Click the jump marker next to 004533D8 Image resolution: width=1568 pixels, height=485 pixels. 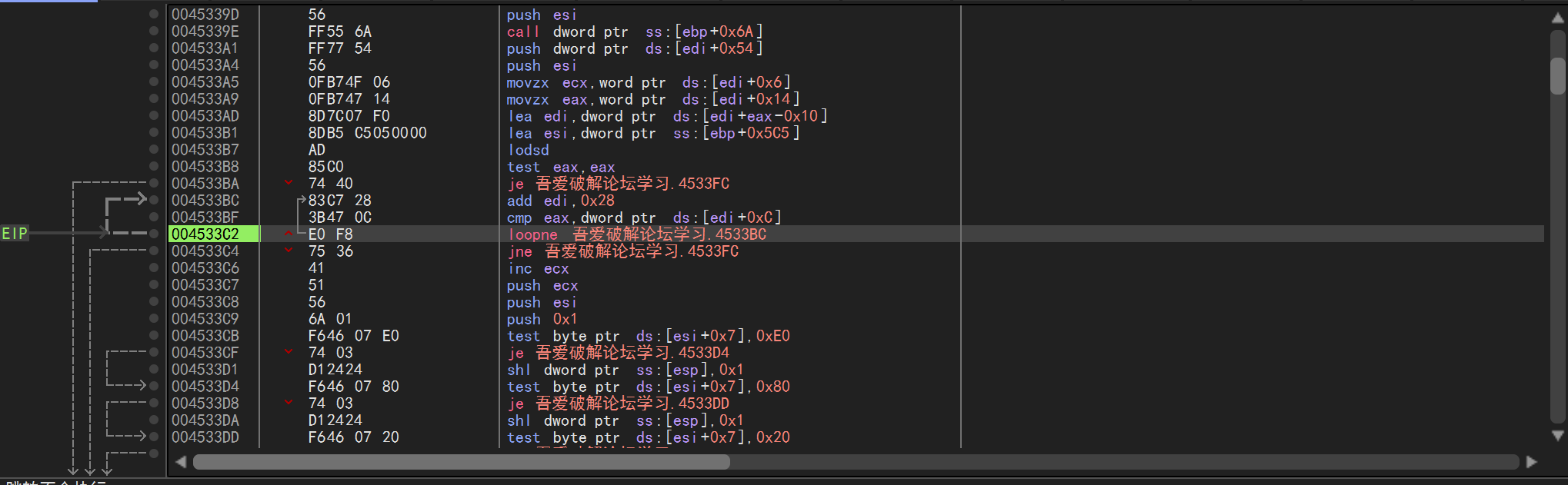click(289, 403)
